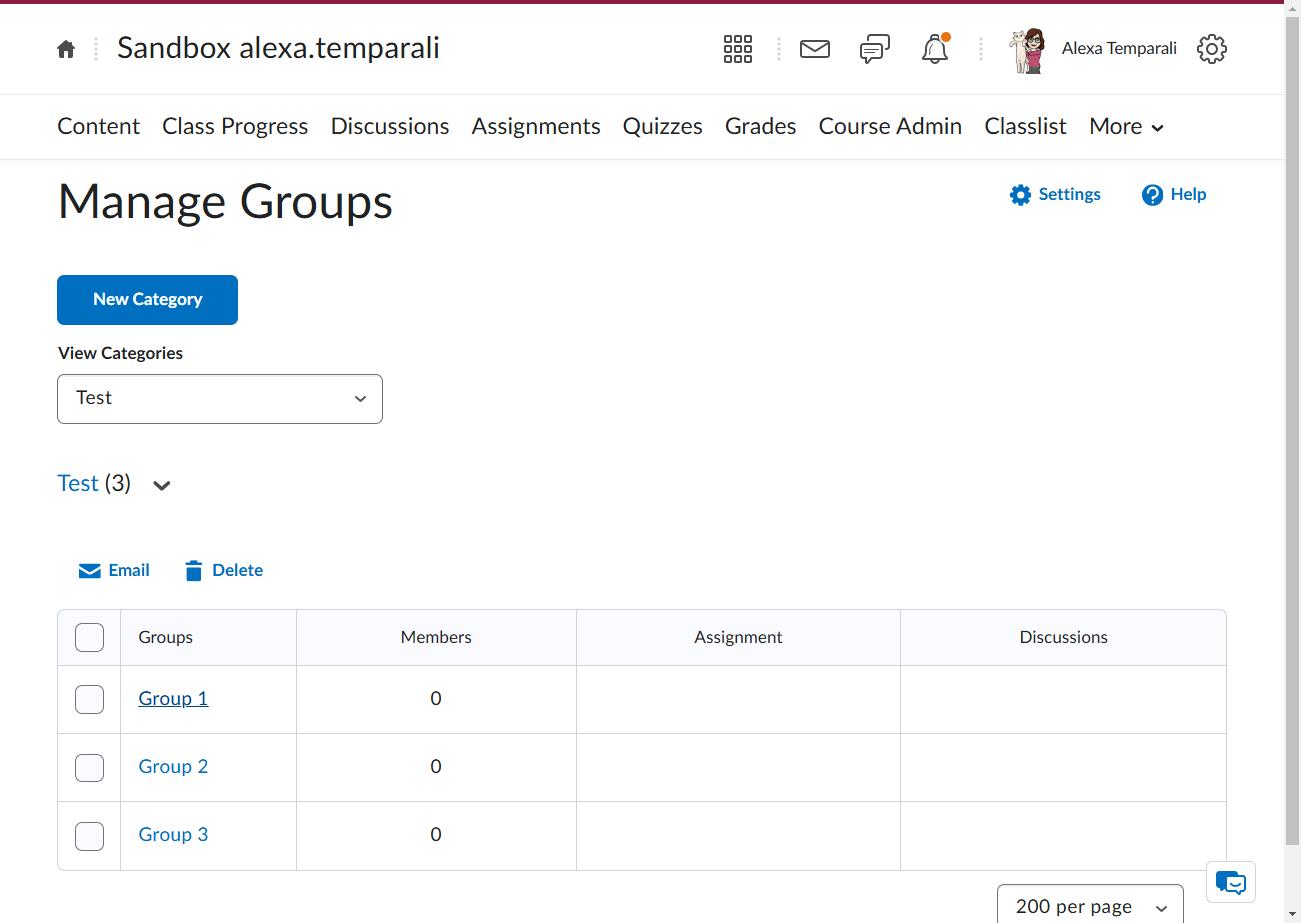The image size is (1301, 923).
Task: Select the header checkbox for all groups
Action: 90,637
